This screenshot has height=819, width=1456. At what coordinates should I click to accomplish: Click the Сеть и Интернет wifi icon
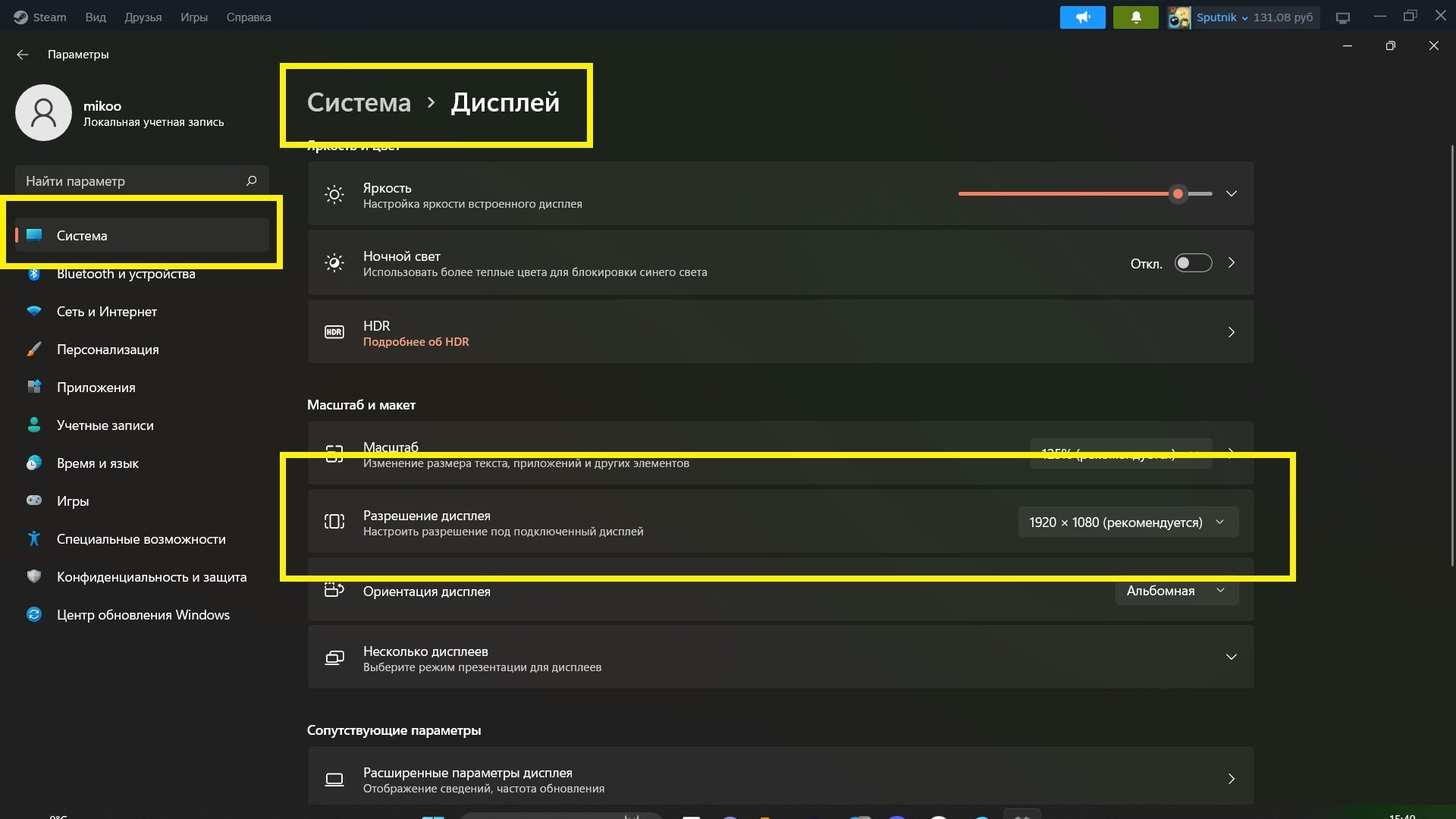click(x=34, y=312)
